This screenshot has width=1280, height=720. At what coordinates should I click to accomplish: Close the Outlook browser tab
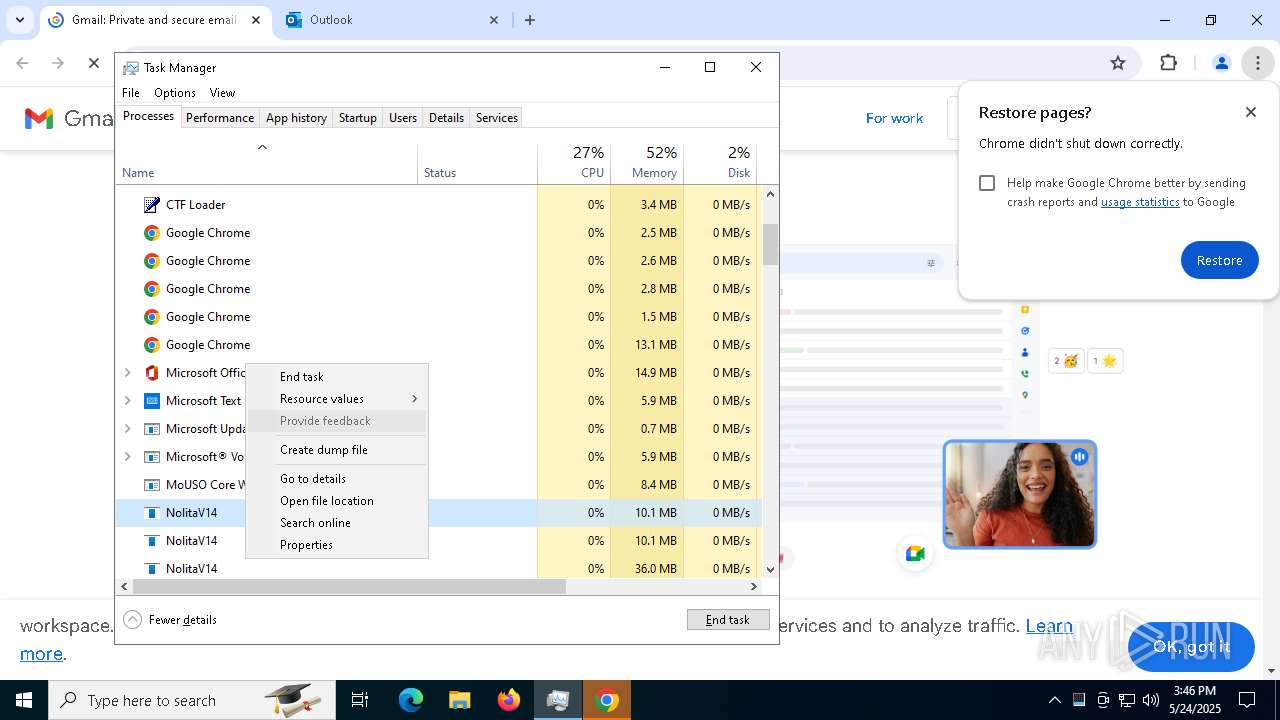click(x=494, y=20)
